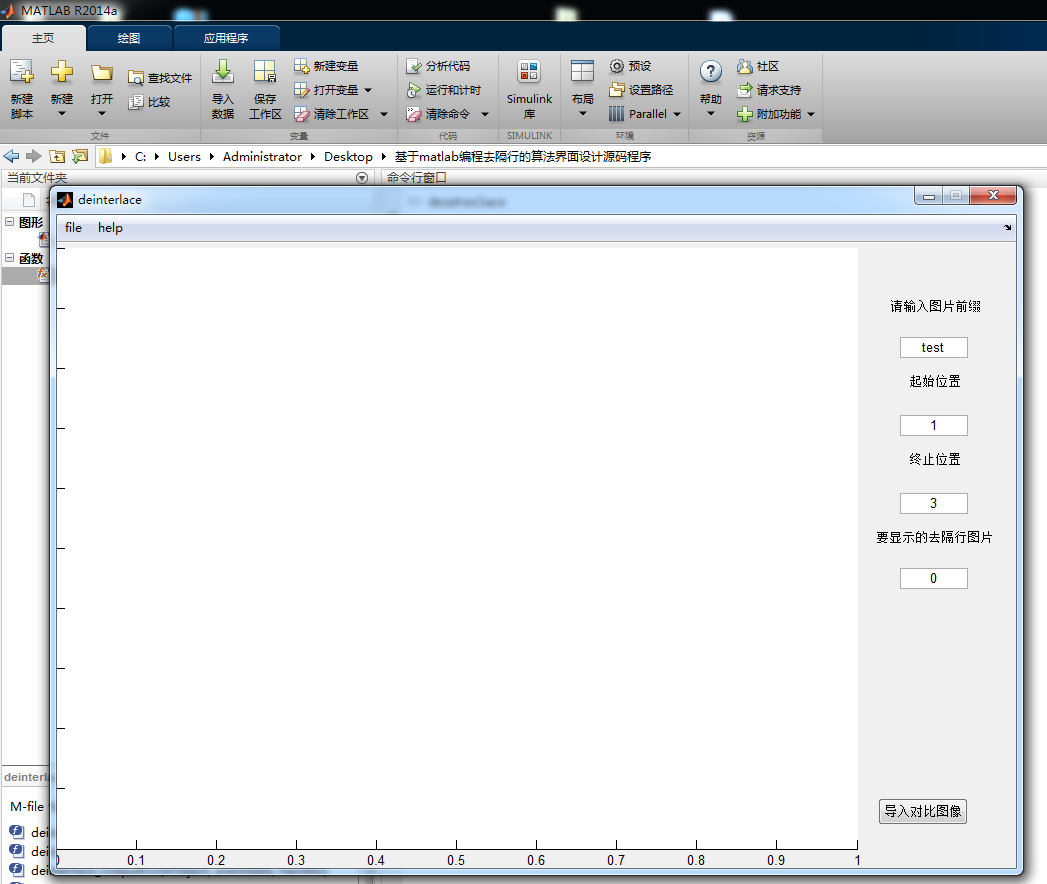The image size is (1047, 884).
Task: Click the deinterlace menu bar dock arrow
Action: coord(1007,228)
